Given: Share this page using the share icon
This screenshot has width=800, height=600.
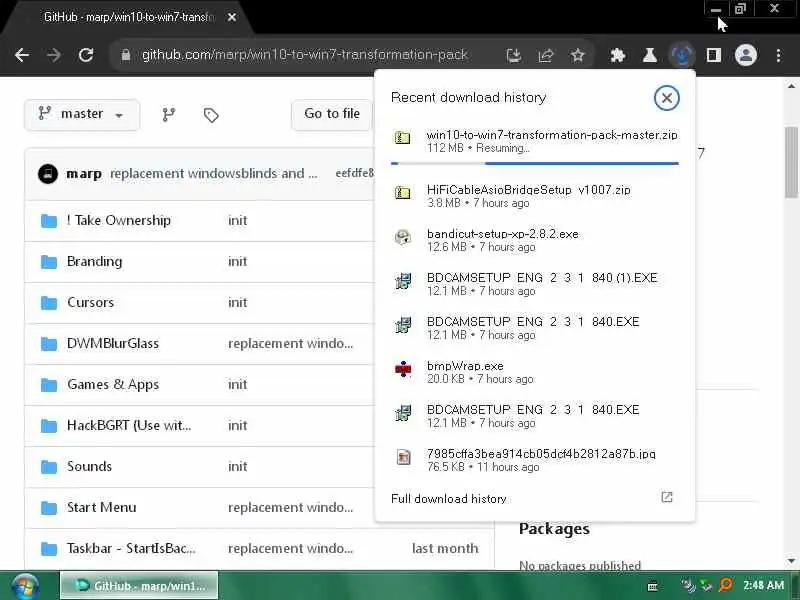Looking at the screenshot, I should [x=545, y=55].
